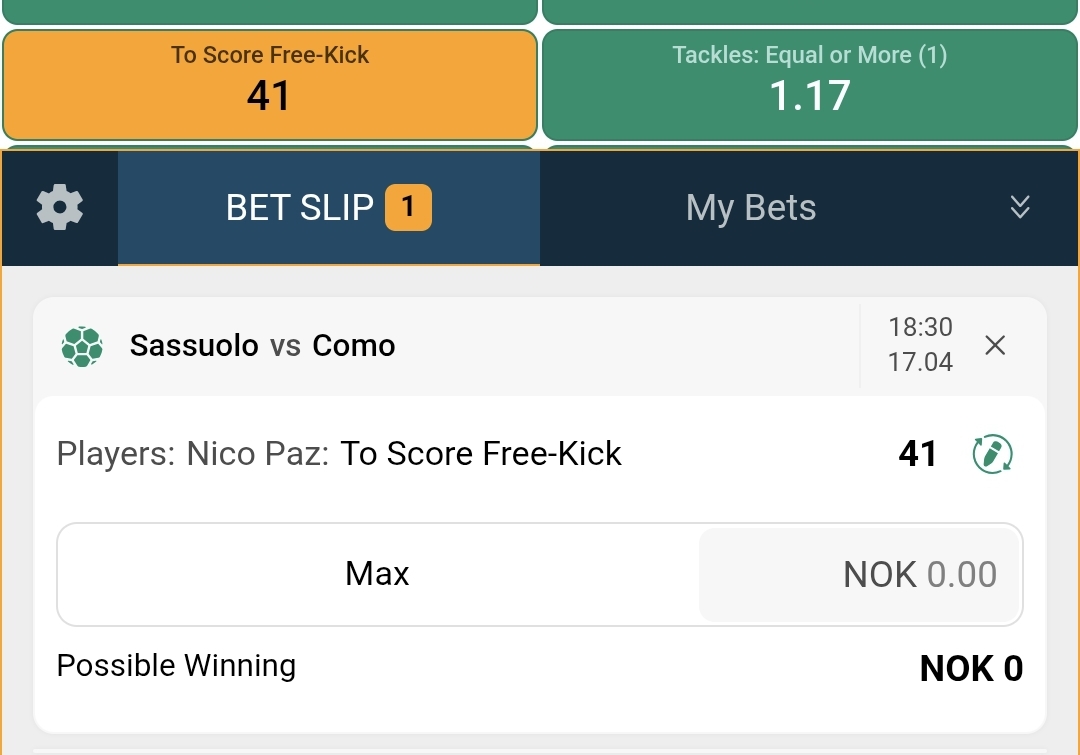
Task: Click green odds button above Tackles
Action: click(x=810, y=10)
